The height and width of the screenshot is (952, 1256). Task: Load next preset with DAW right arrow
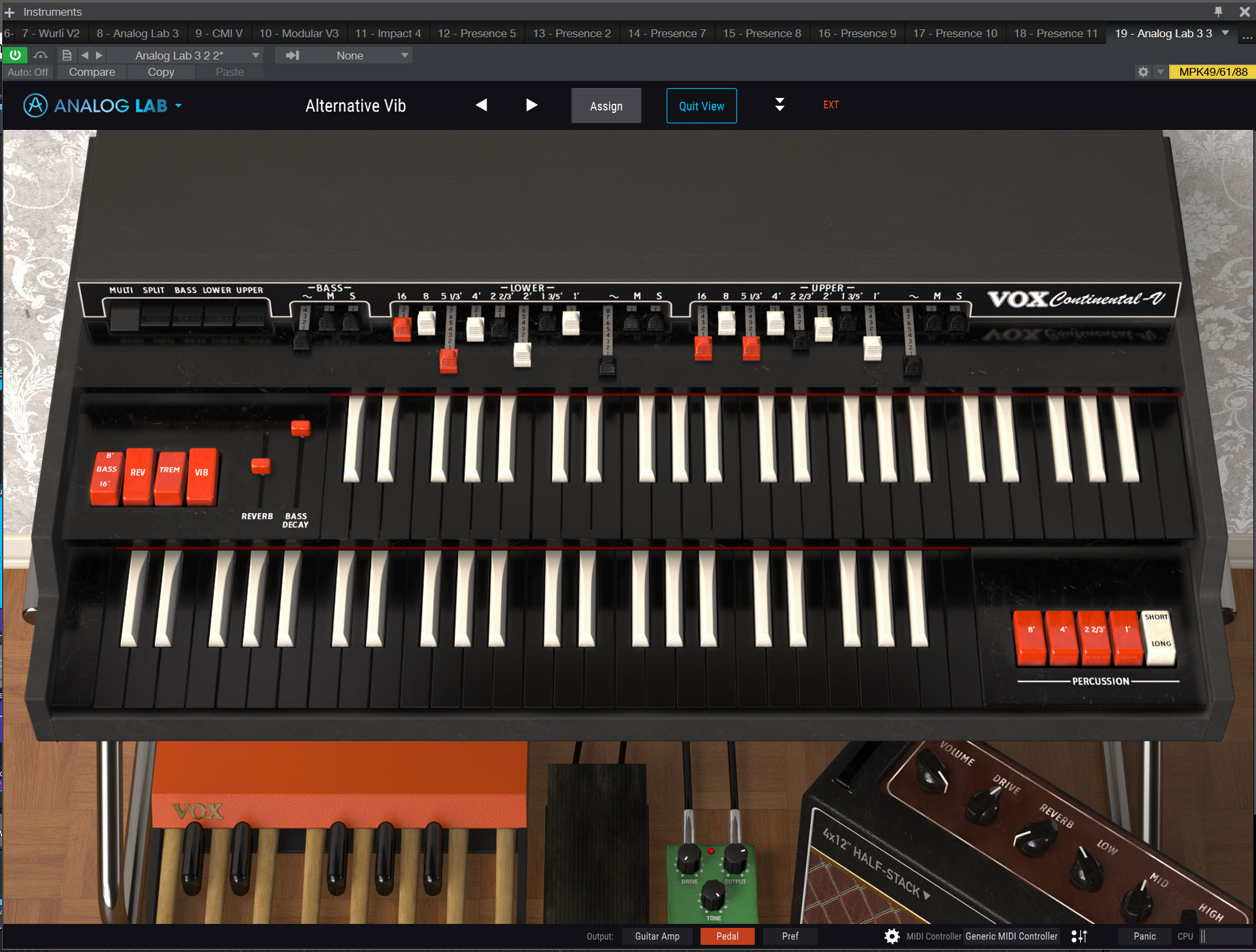99,56
